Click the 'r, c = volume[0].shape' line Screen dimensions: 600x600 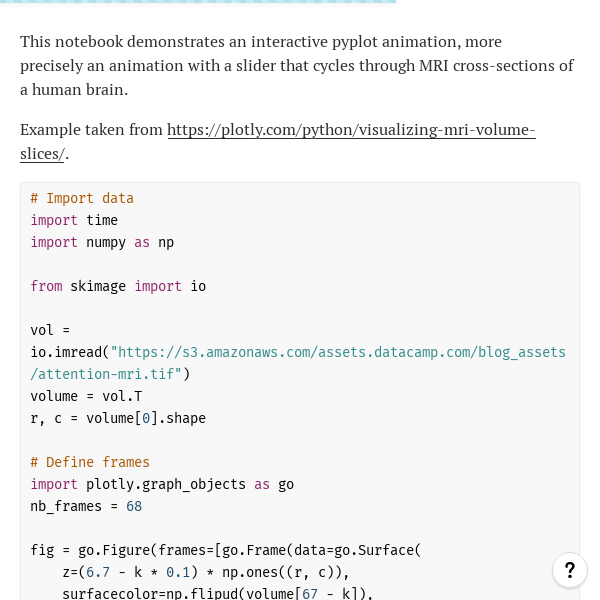pyautogui.click(x=118, y=418)
